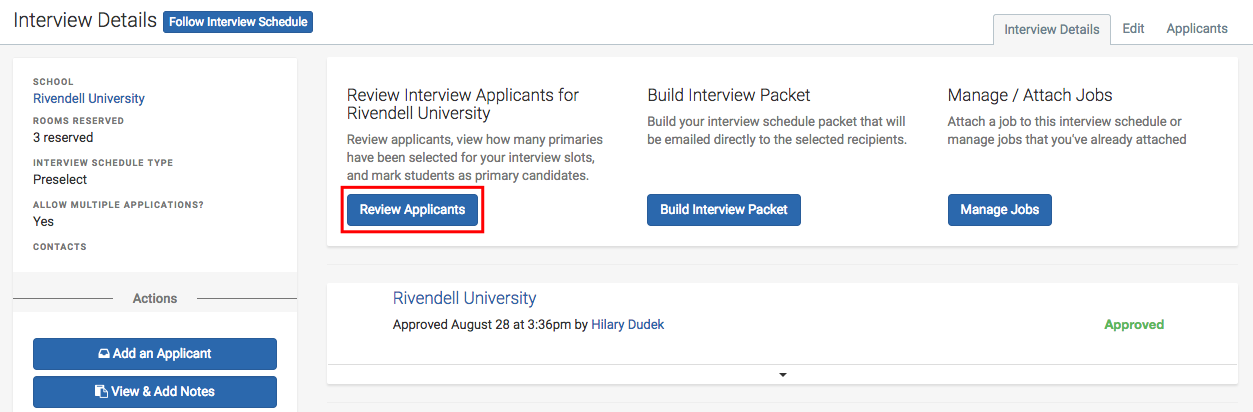
Task: Click the Manage / Attach Jobs heading
Action: tap(1030, 95)
